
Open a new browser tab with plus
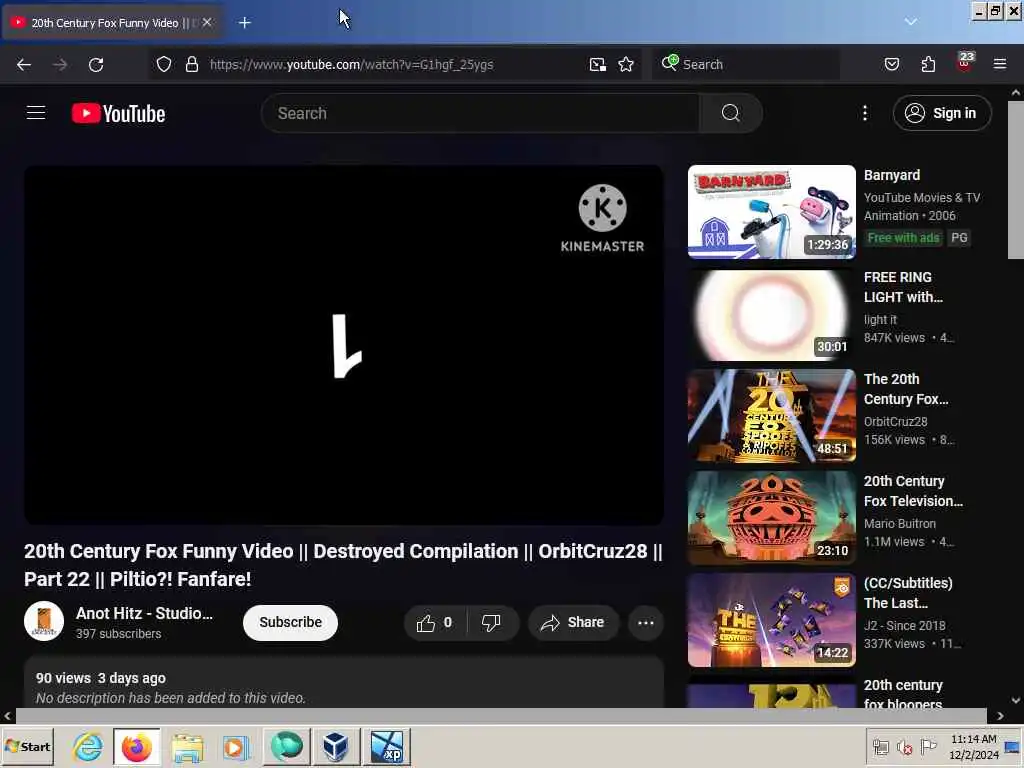click(245, 23)
